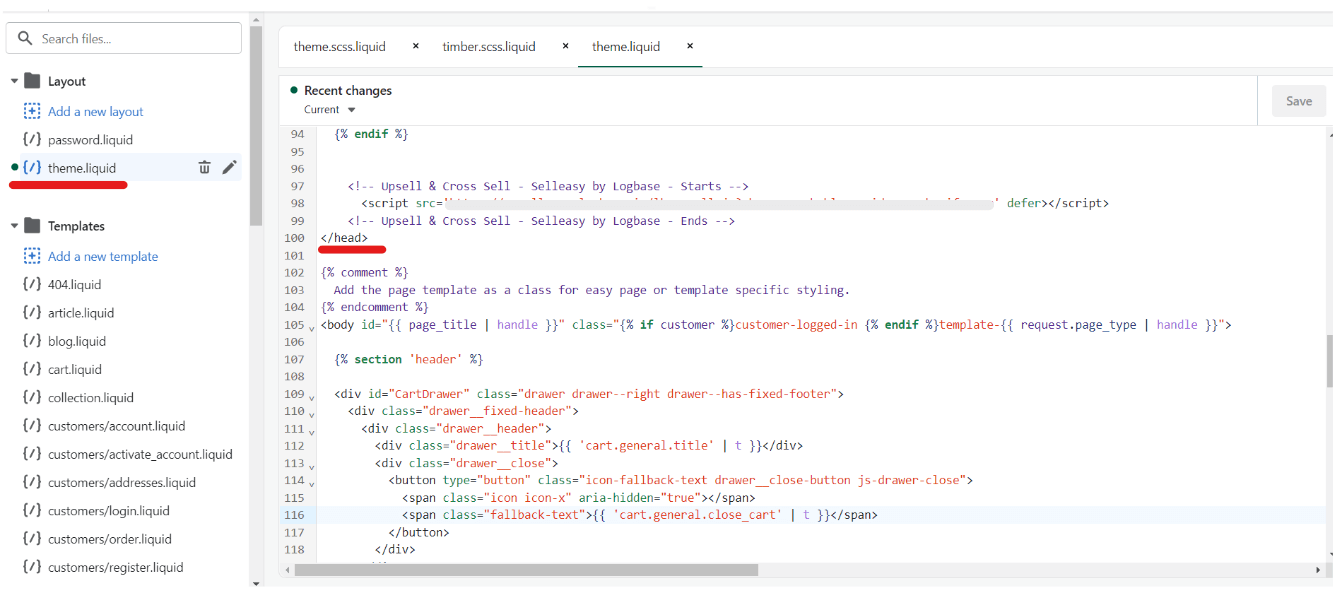
Task: Click the Save button
Action: point(1299,101)
